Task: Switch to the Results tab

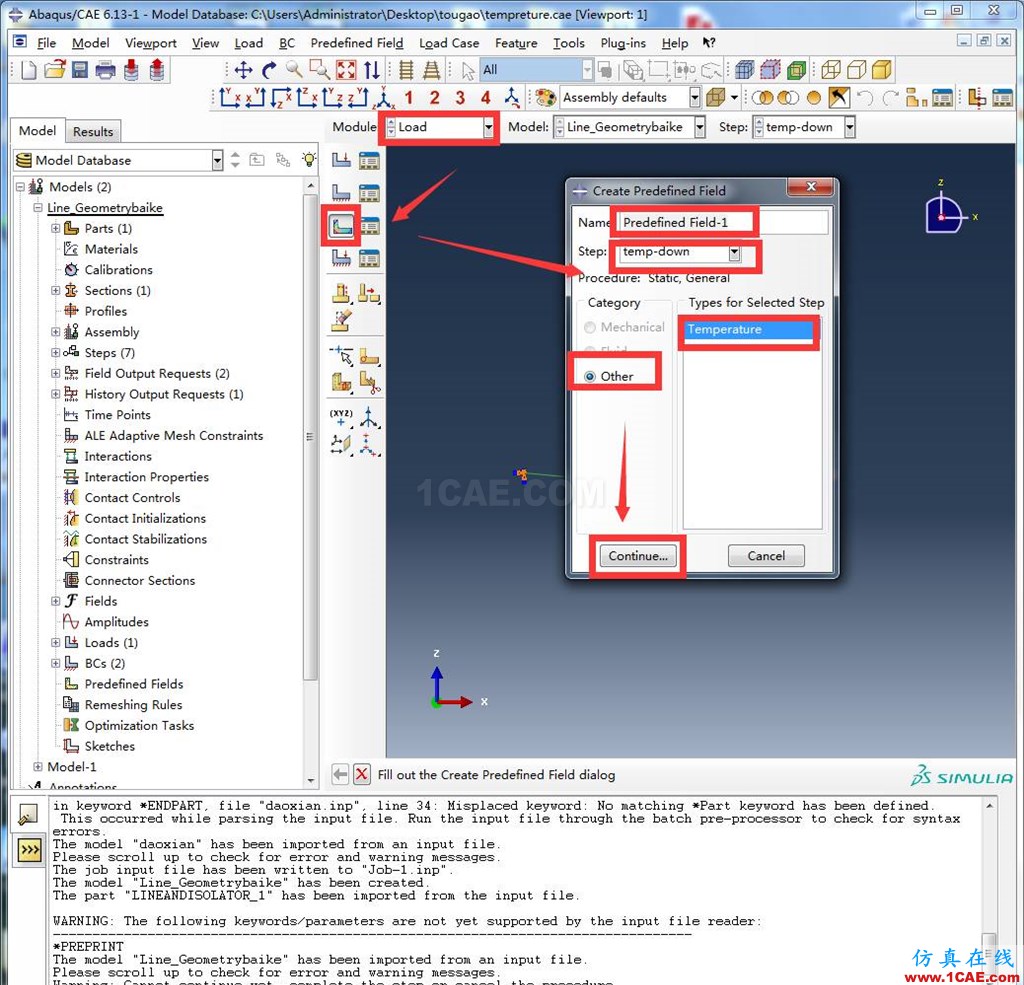Action: 93,131
